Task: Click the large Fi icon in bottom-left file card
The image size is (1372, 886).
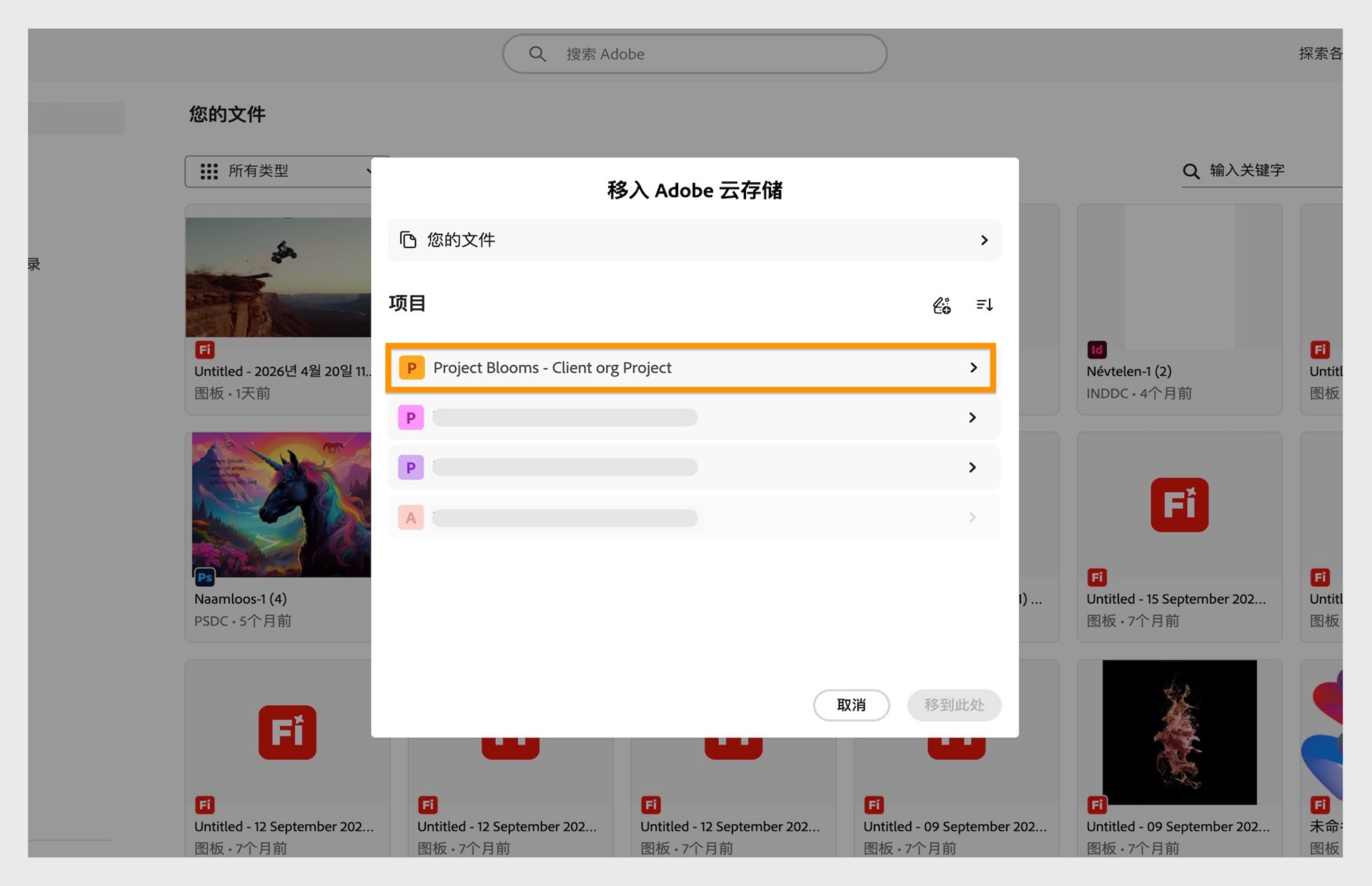Action: pyautogui.click(x=287, y=732)
